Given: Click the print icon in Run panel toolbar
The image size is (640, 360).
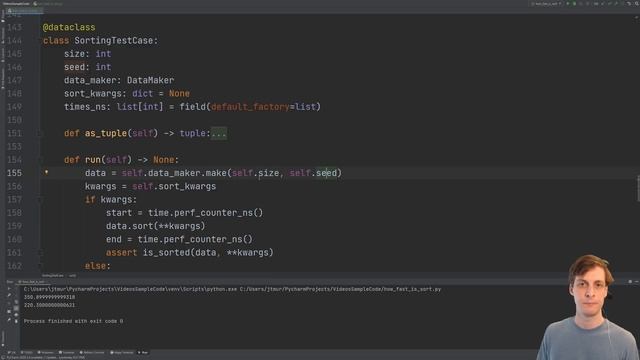Looking at the screenshot, I should (16, 315).
